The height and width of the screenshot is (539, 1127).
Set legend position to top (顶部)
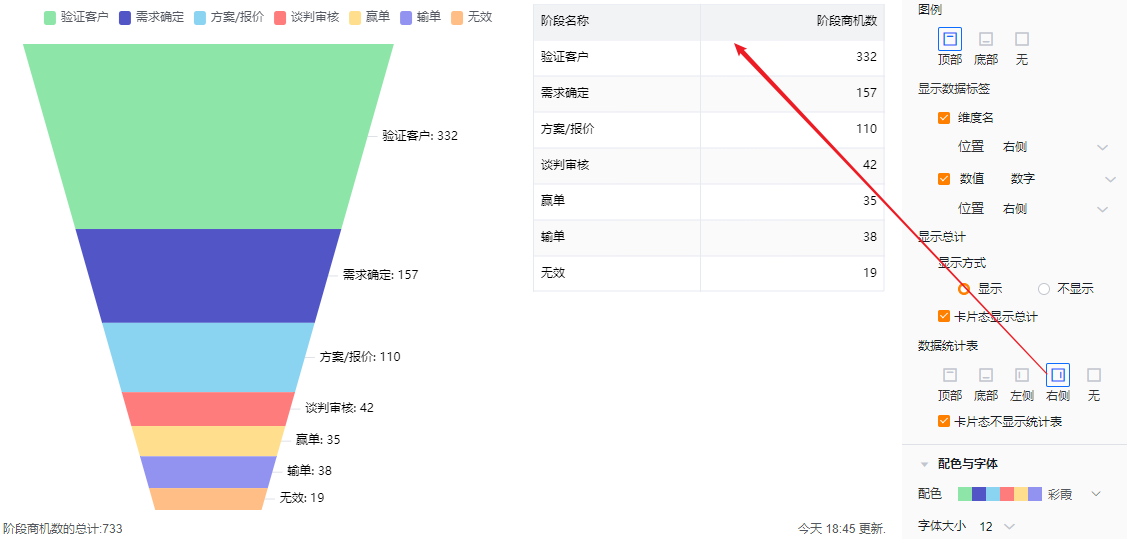(949, 39)
